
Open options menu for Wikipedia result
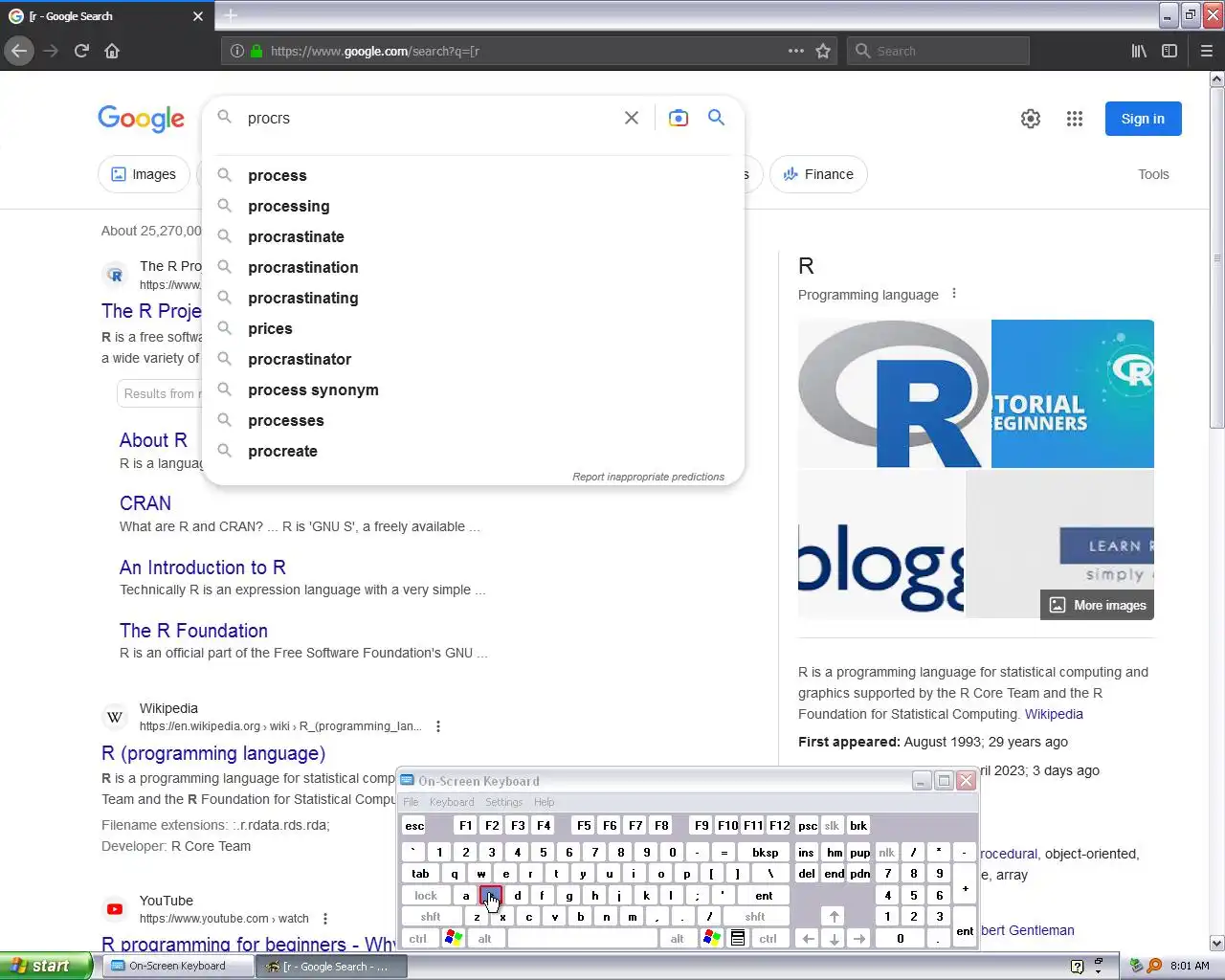(x=438, y=726)
